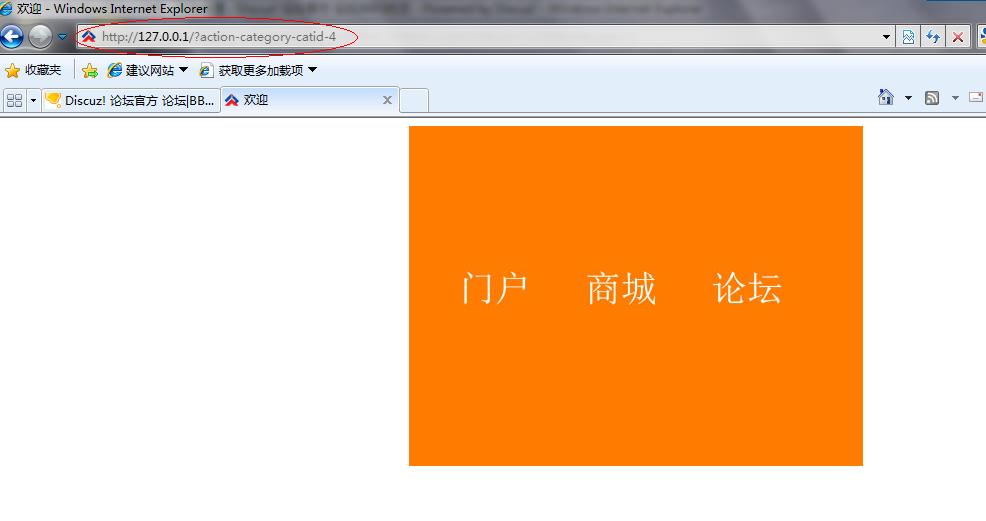Expand the Home button dropdown arrow

(908, 98)
